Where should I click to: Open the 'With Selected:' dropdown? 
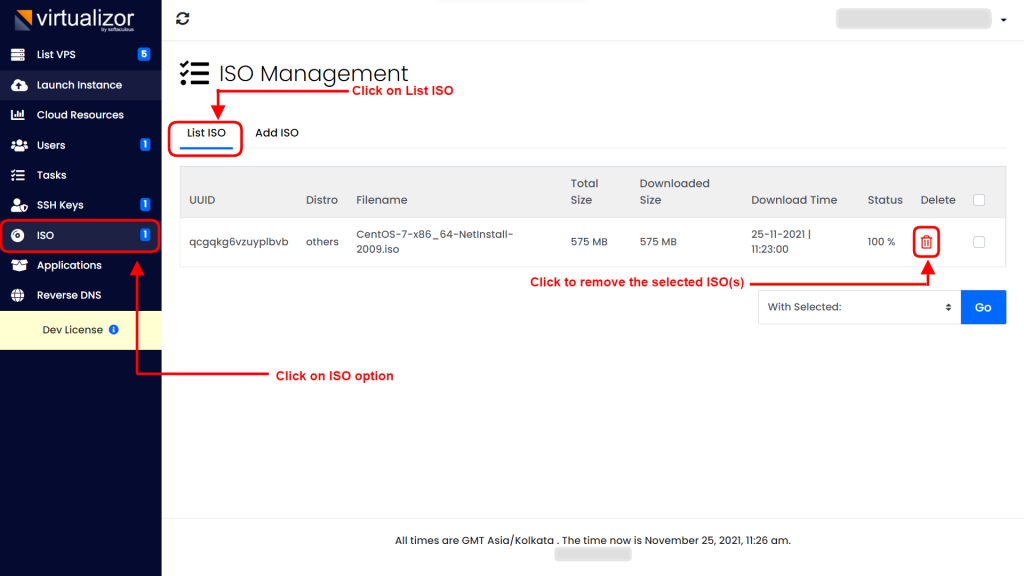click(857, 307)
